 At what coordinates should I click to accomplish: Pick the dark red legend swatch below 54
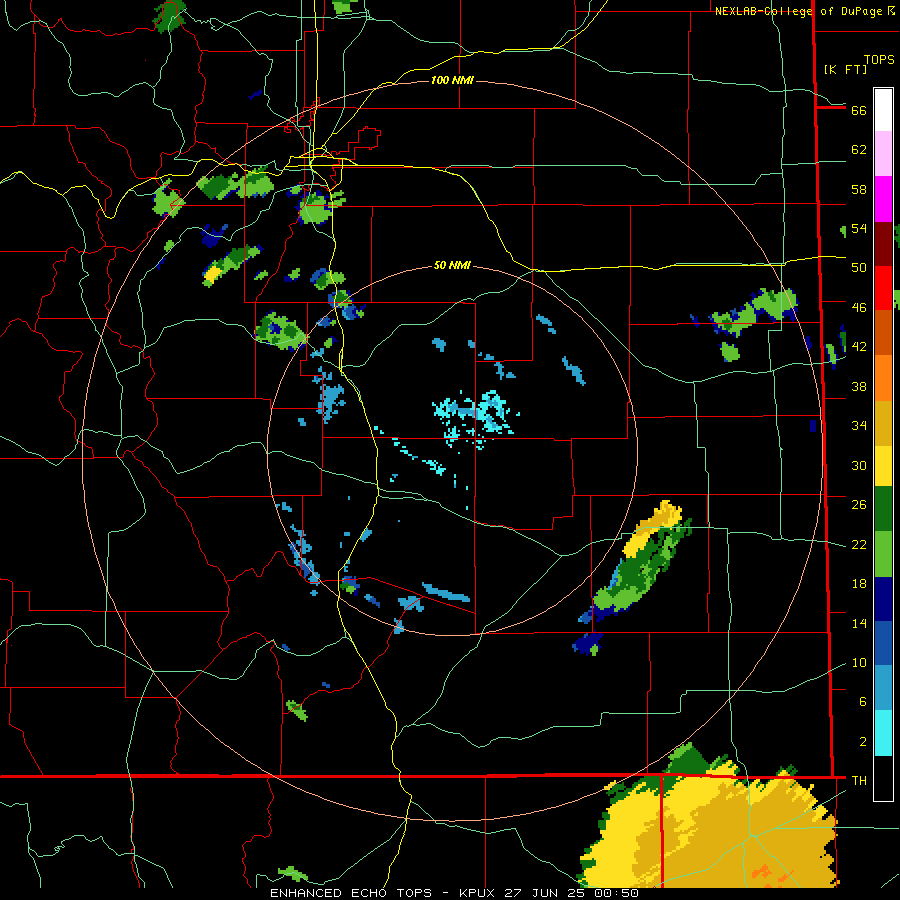click(883, 243)
